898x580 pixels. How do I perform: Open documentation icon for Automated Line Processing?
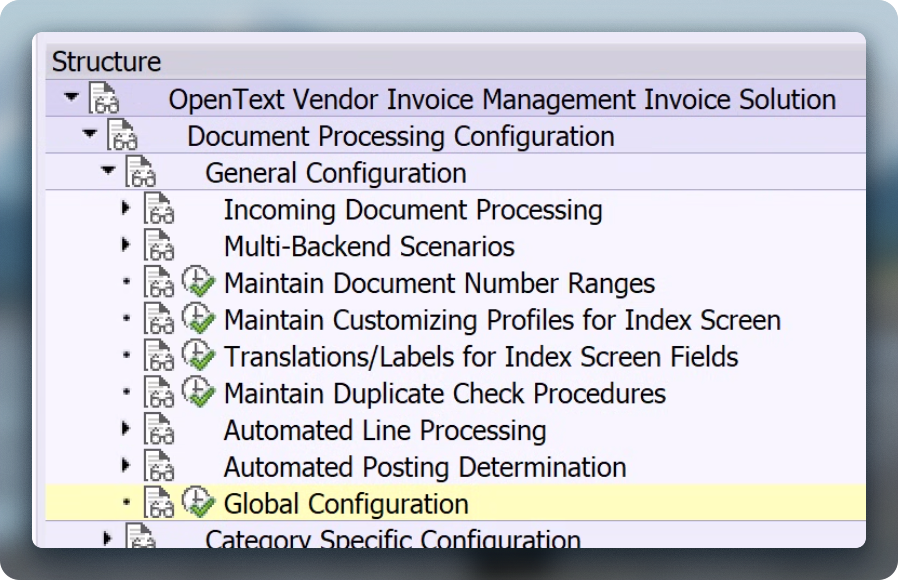(159, 431)
